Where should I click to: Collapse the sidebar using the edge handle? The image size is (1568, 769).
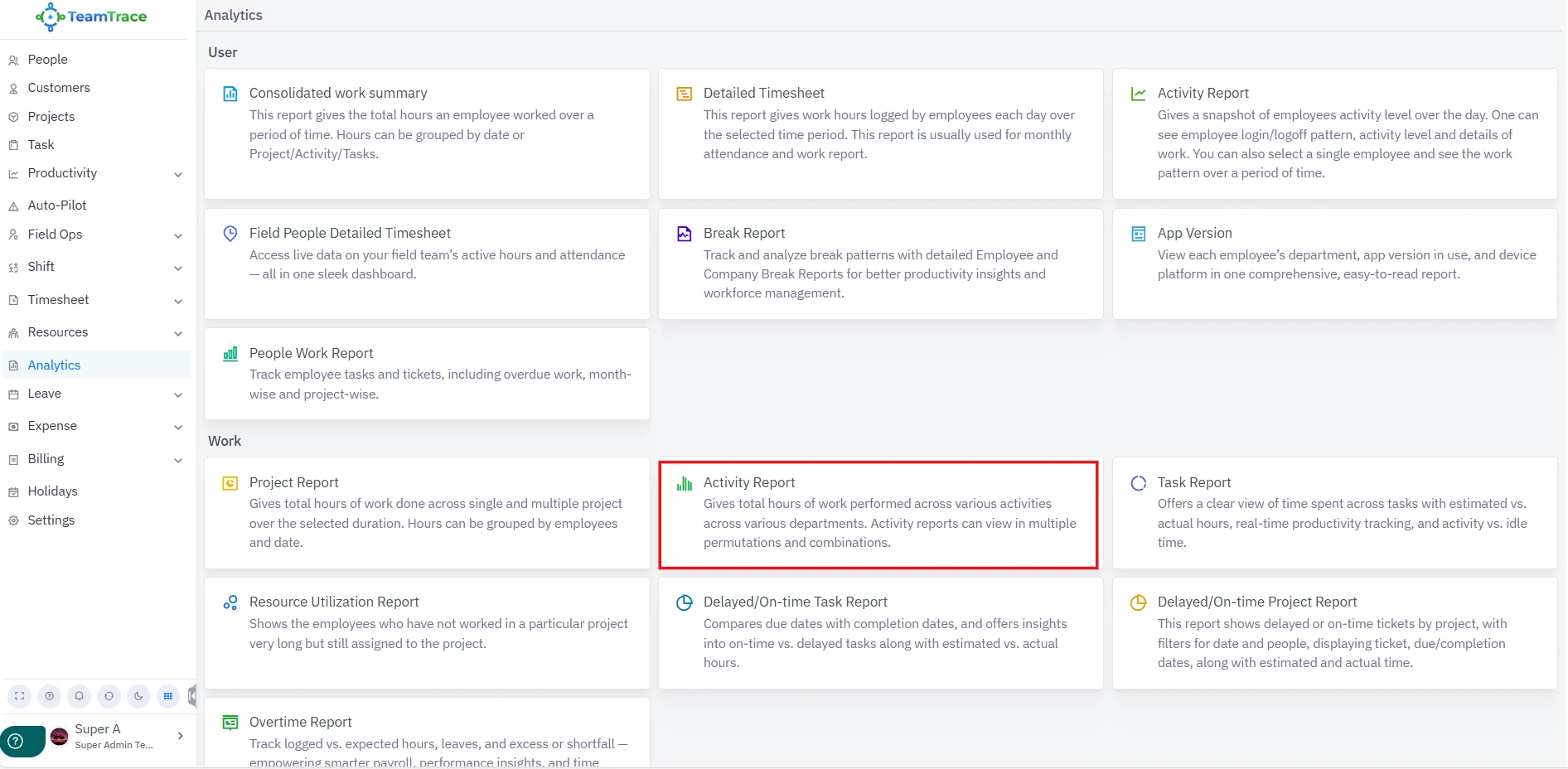tap(192, 696)
